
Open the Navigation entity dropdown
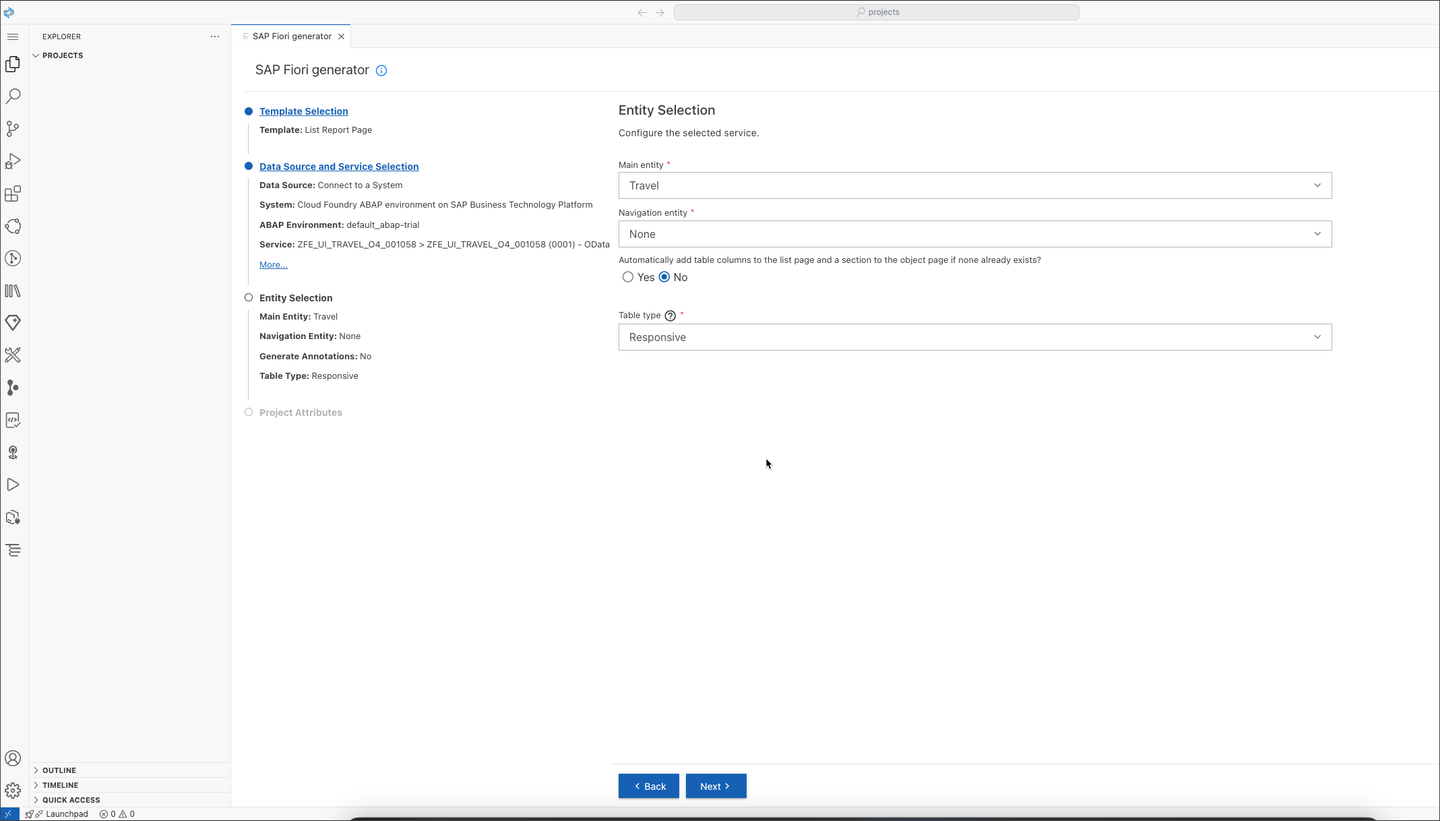pyautogui.click(x=975, y=234)
